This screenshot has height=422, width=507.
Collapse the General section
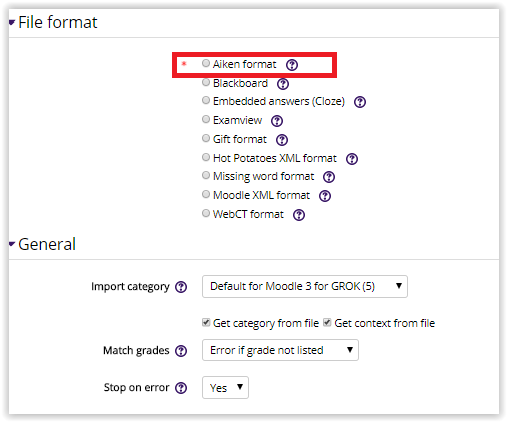(x=12, y=244)
